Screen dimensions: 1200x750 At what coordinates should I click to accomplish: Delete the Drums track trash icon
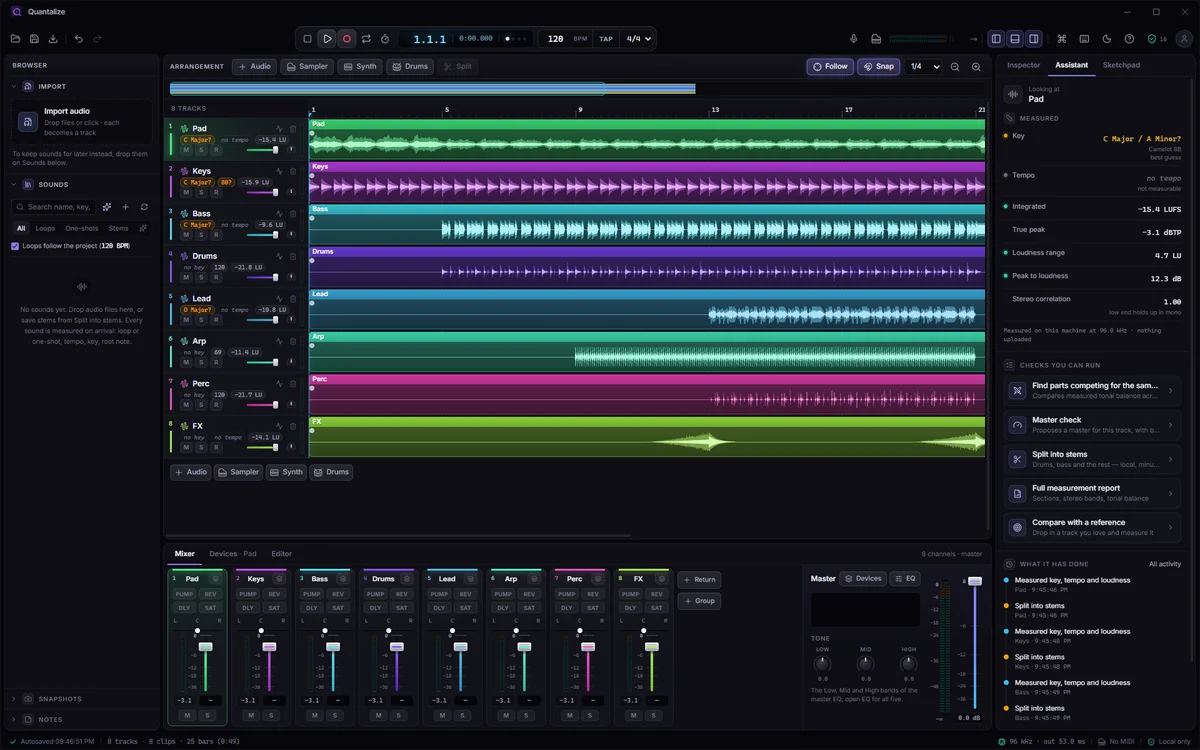point(293,256)
